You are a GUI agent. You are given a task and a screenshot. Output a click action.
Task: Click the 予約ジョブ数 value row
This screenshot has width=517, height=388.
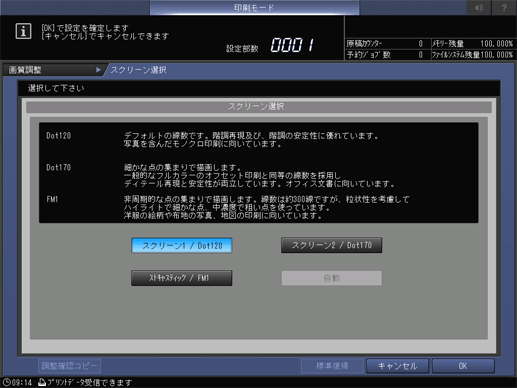pos(385,55)
